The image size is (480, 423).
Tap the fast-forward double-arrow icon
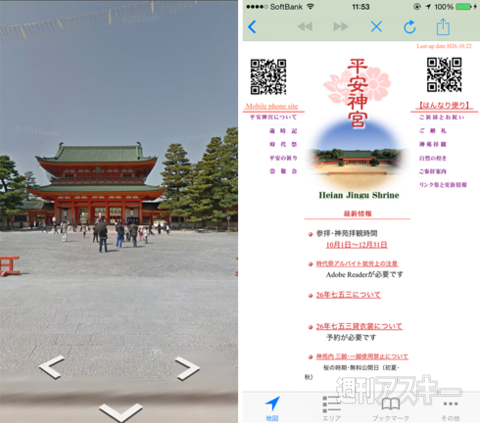click(x=340, y=27)
